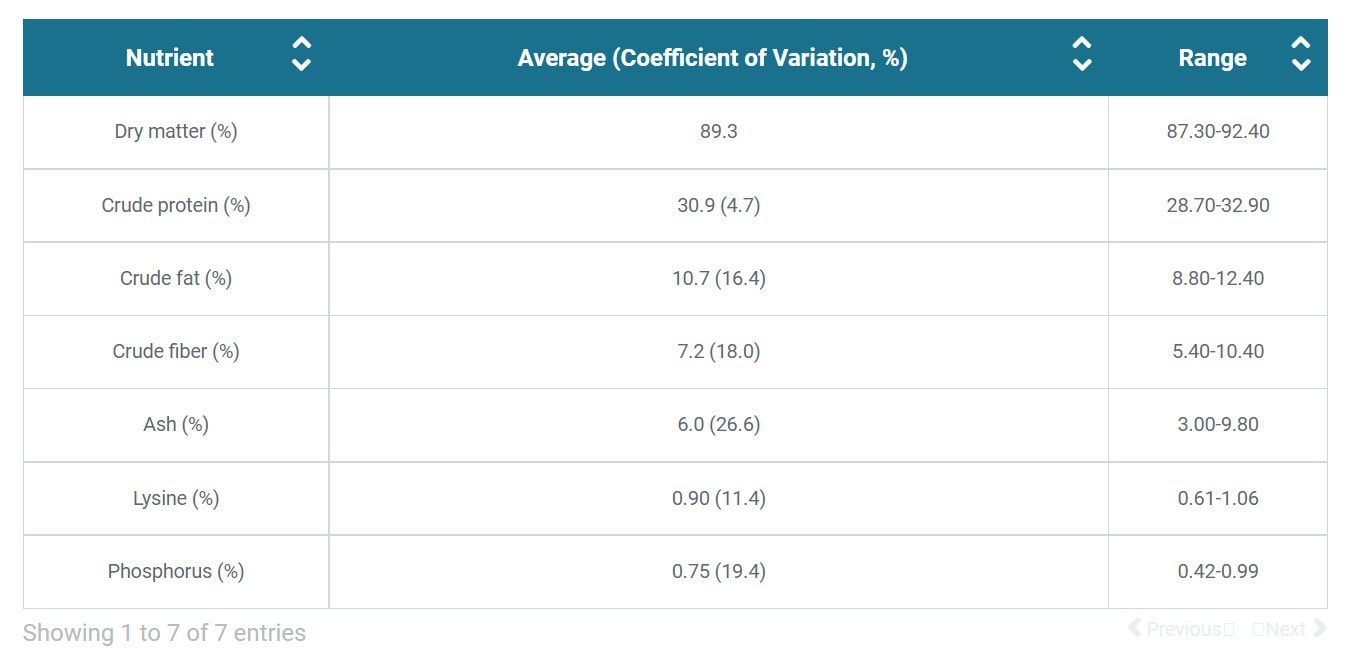The image size is (1347, 648).
Task: Click the Average column sort arrows icon
Action: point(1081,54)
